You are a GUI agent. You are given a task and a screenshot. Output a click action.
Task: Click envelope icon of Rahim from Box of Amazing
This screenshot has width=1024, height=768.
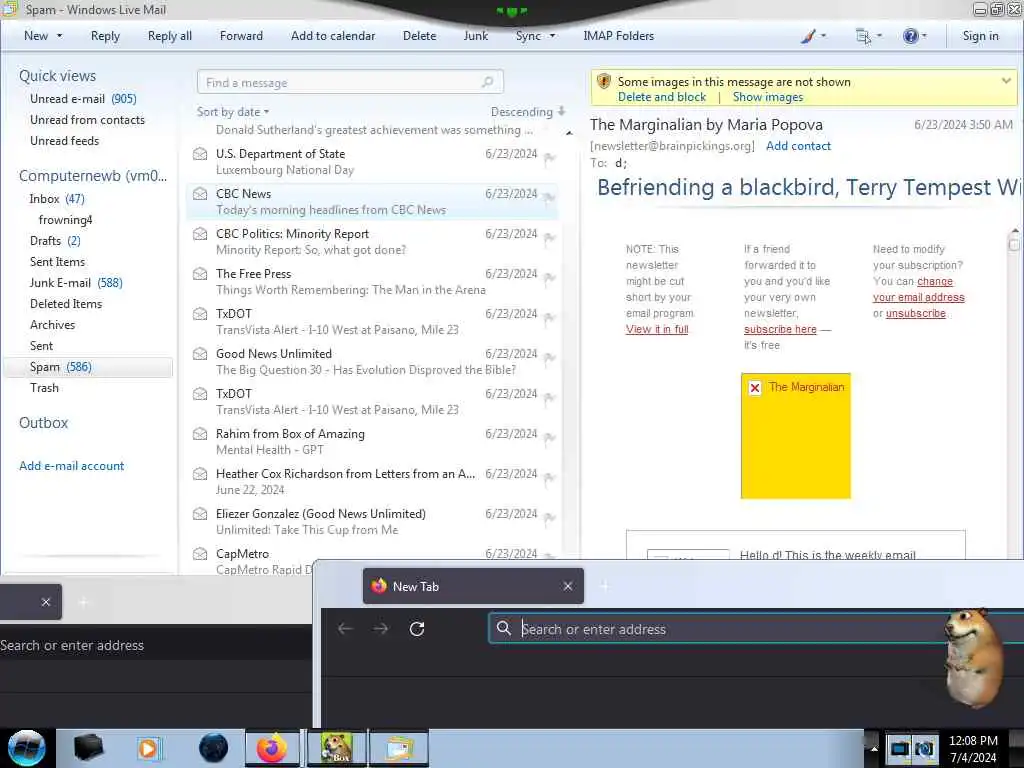pos(200,434)
